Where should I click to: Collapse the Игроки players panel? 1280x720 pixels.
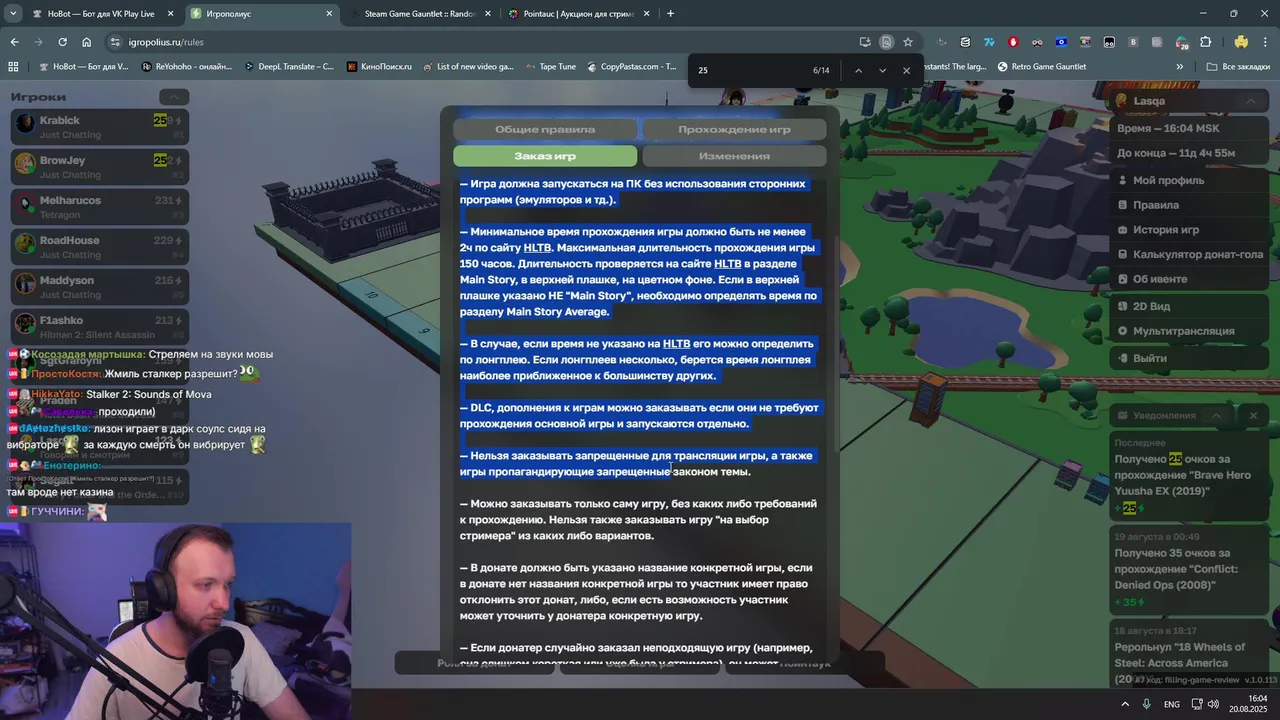[x=173, y=97]
